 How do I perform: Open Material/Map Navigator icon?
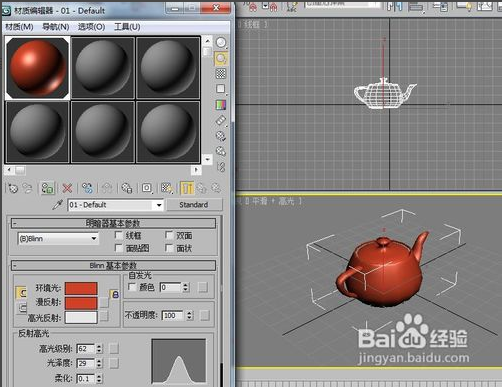coord(221,166)
